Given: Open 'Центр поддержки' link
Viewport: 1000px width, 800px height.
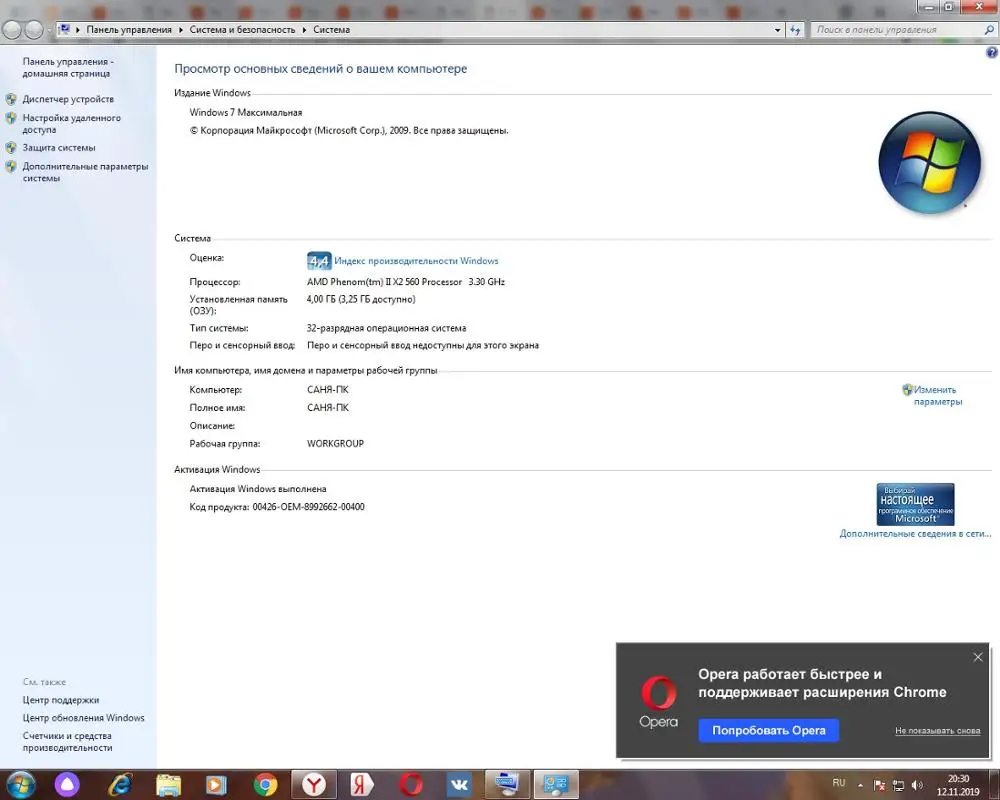Looking at the screenshot, I should point(61,700).
